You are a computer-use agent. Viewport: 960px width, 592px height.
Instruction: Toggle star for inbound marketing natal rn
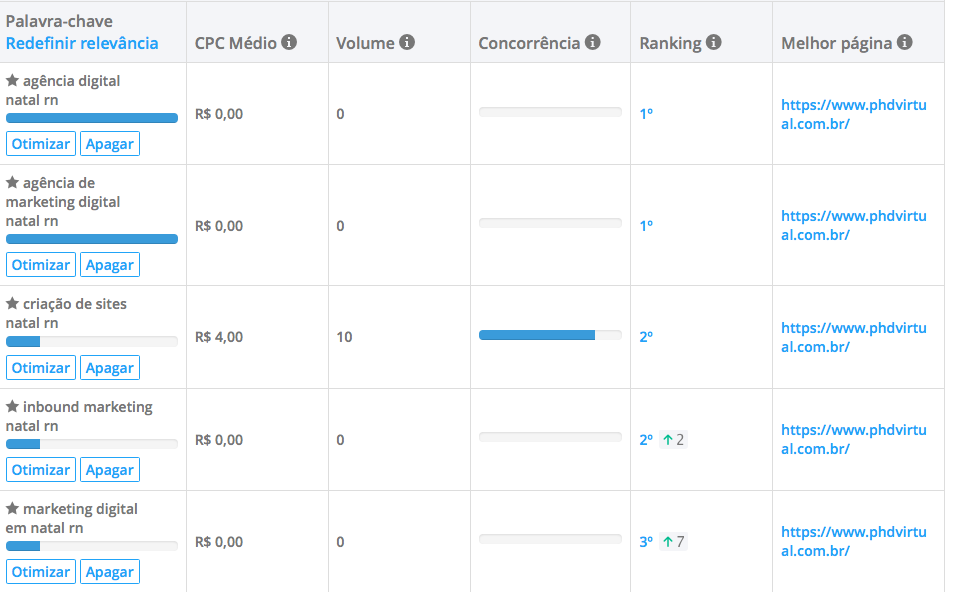(x=12, y=406)
